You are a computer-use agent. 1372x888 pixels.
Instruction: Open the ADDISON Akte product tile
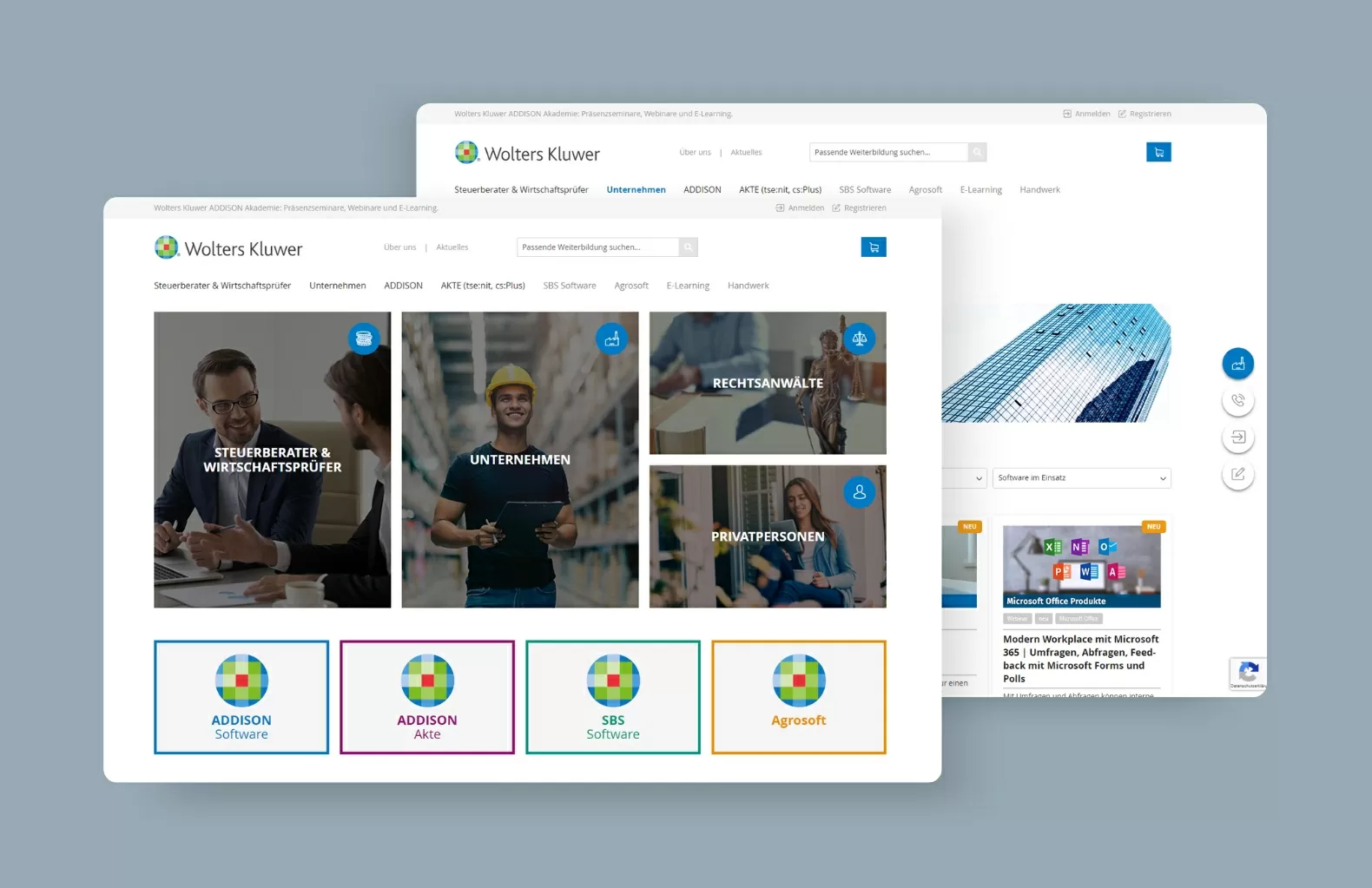[427, 697]
